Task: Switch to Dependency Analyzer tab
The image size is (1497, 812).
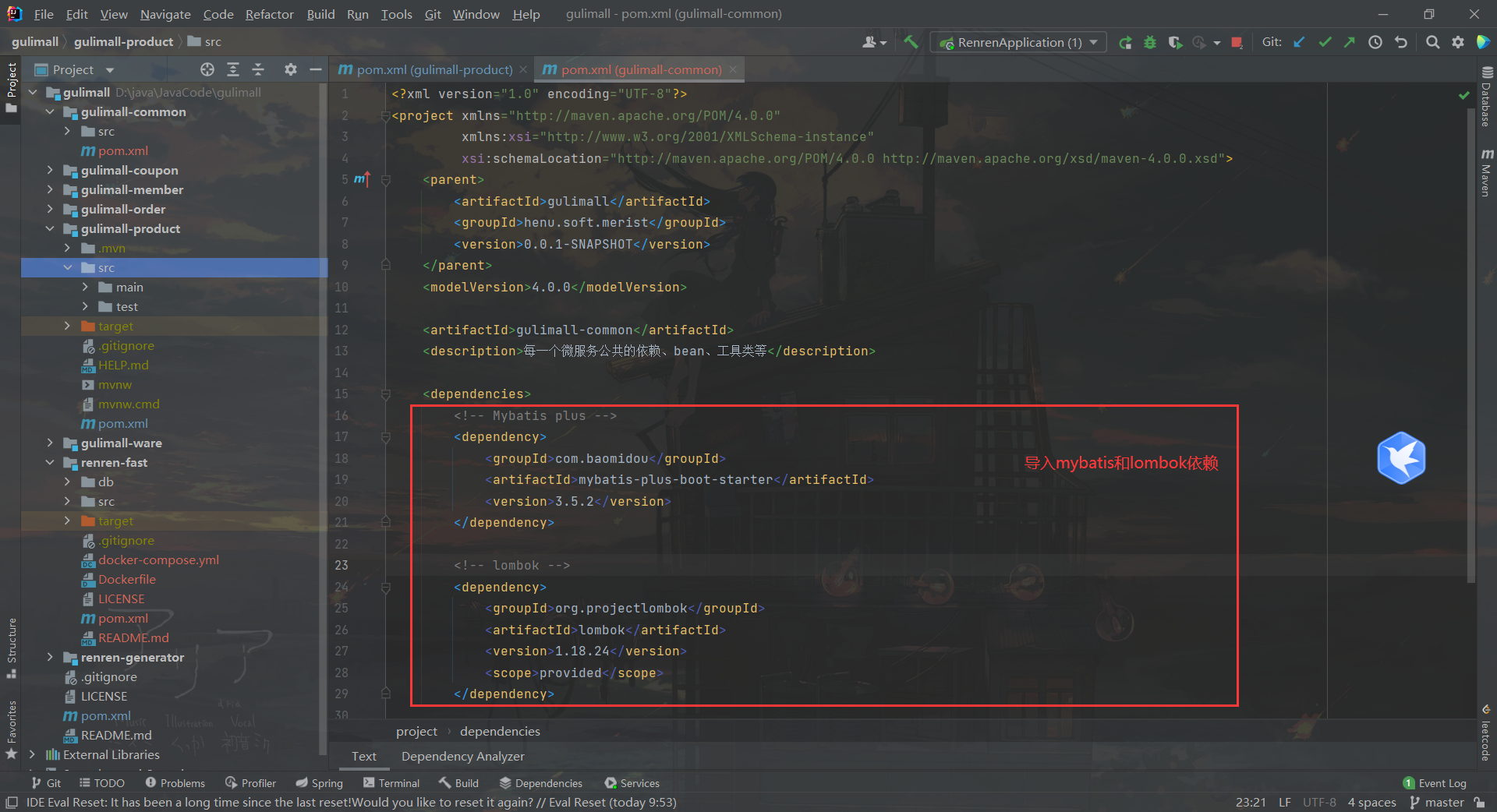Action: 462,756
